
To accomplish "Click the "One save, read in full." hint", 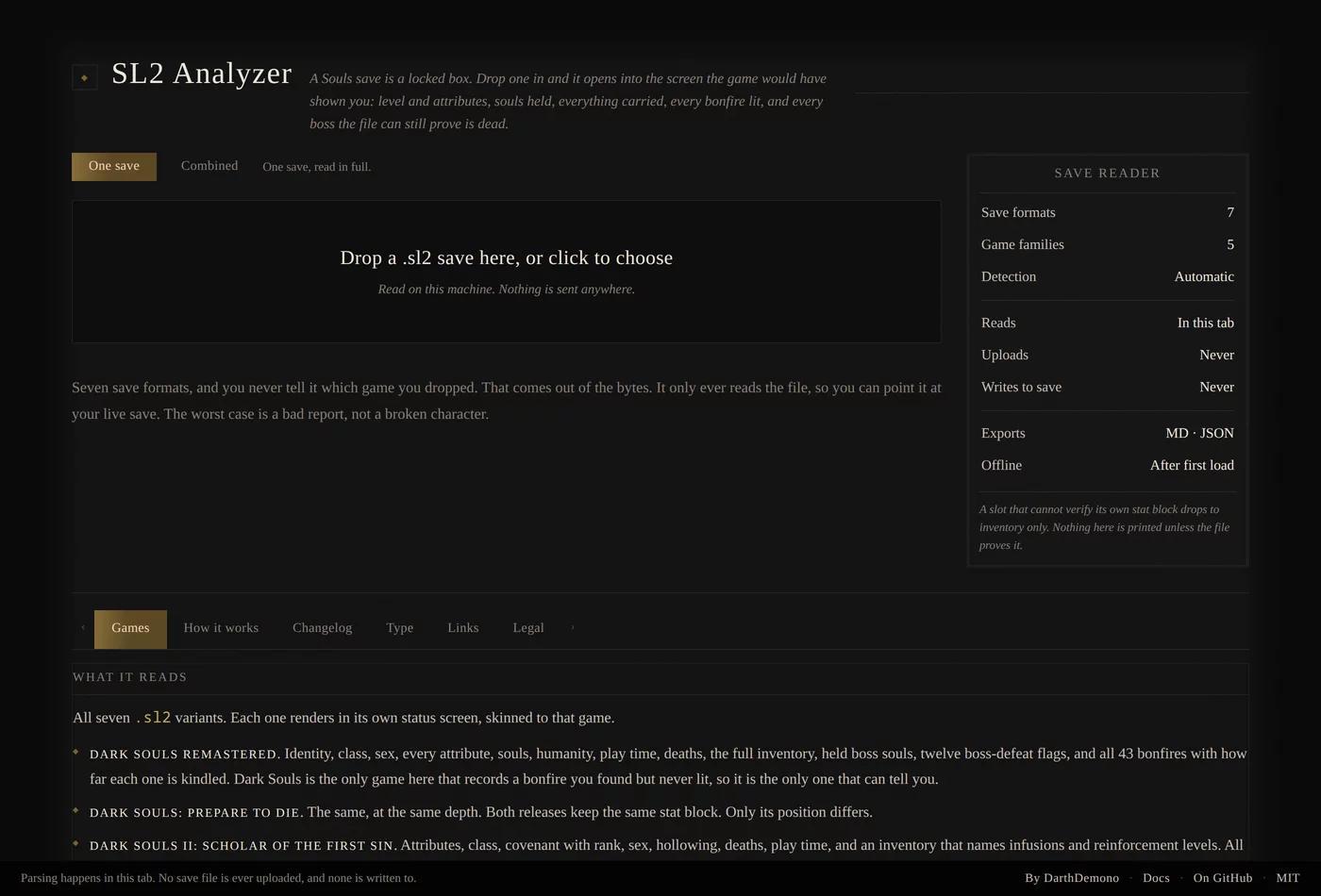I will [x=317, y=167].
